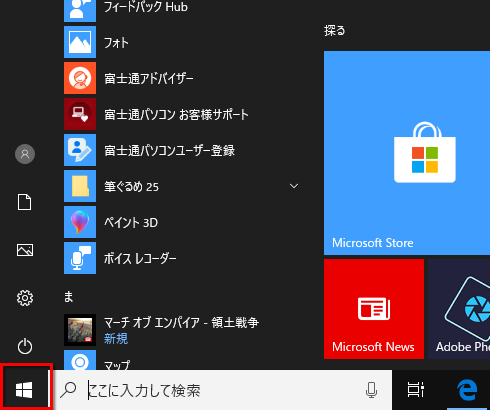
Task: Open 富士通パソコン お客様サポート icon
Action: [x=80, y=114]
